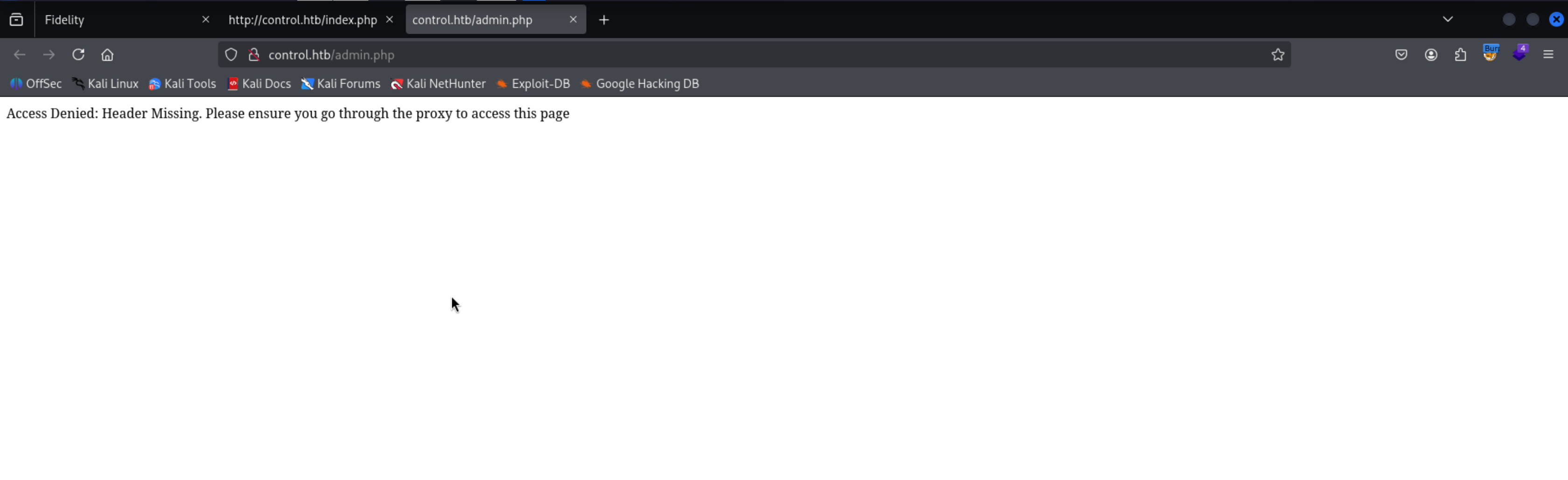Open the Kali Tools bookmark

click(x=182, y=84)
